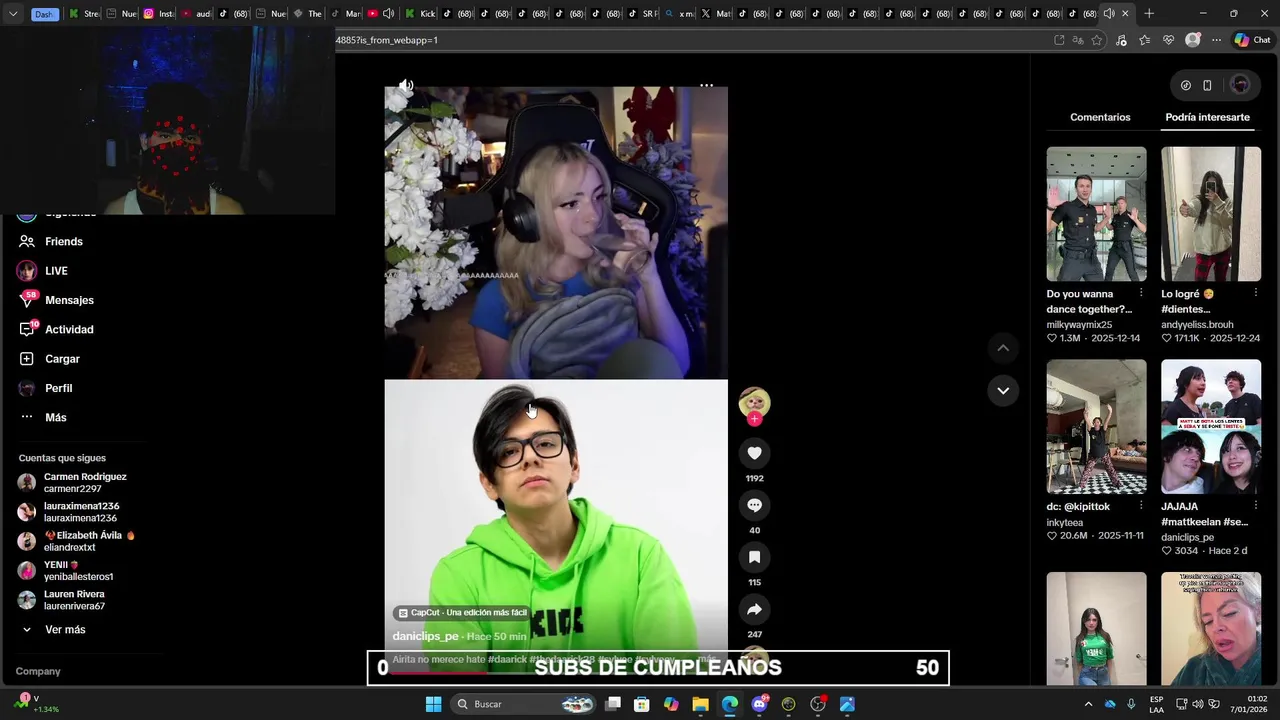This screenshot has height=720, width=1280.
Task: Open Friends in the sidebar
Action: point(64,241)
